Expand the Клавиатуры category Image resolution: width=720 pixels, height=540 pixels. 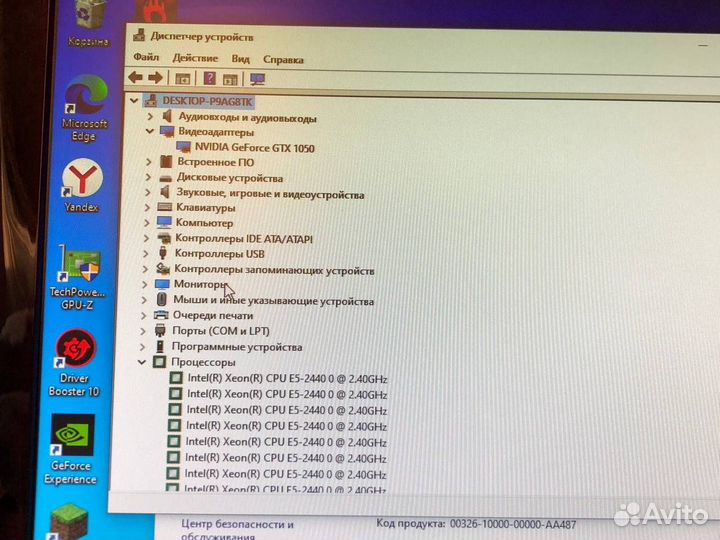pyautogui.click(x=148, y=207)
